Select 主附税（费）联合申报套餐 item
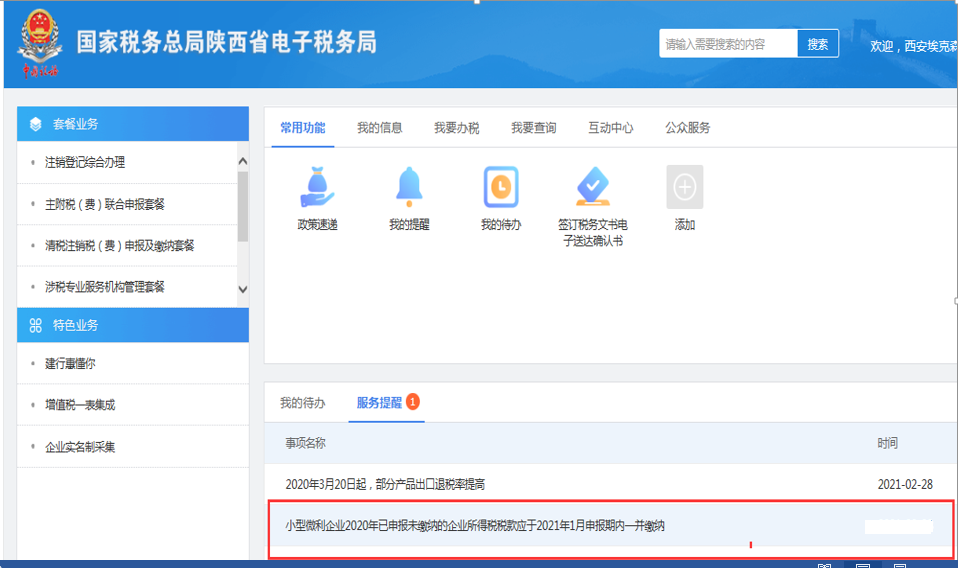The height and width of the screenshot is (568, 958). coord(105,204)
